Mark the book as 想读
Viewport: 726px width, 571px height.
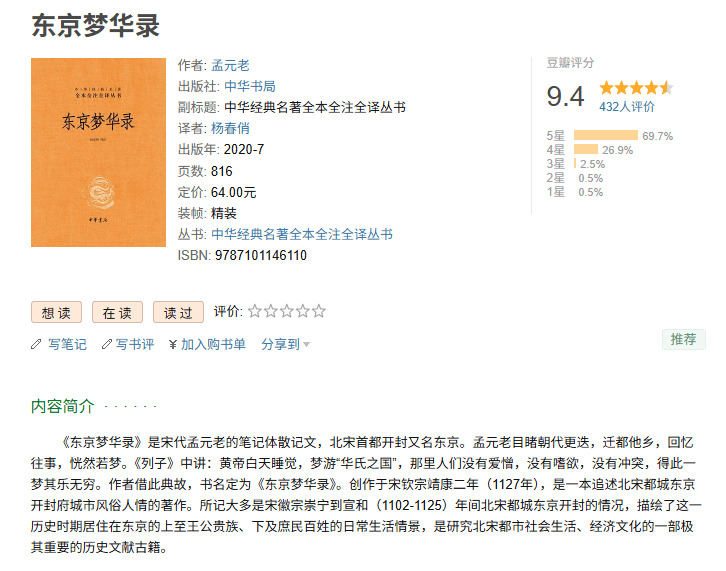tap(56, 312)
